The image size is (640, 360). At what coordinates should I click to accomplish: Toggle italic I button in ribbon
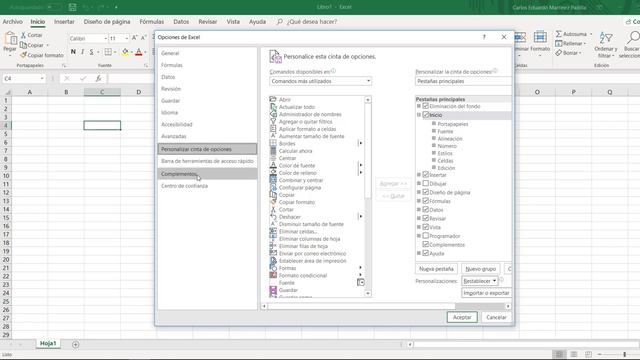82,52
